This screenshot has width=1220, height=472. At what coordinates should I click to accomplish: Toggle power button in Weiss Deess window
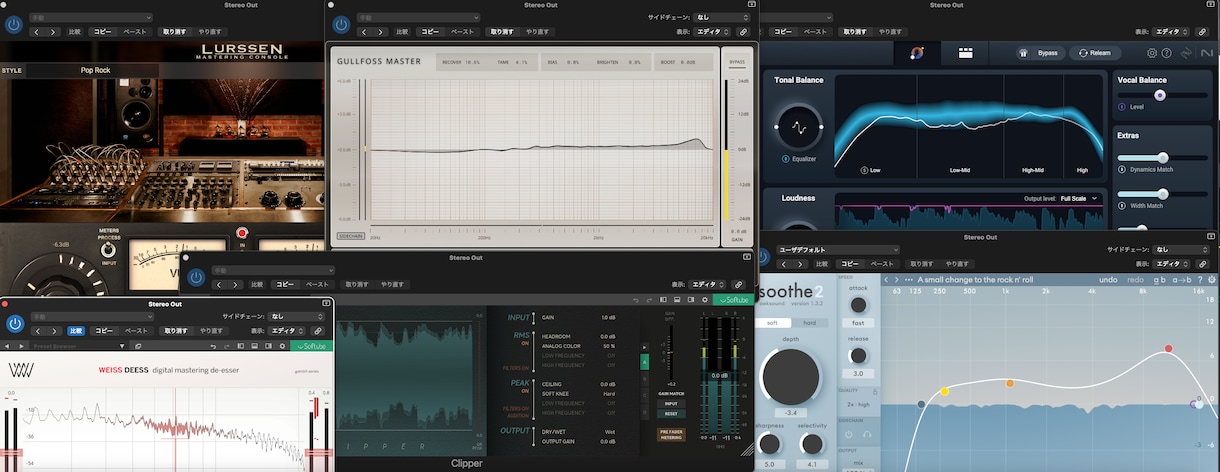[14, 323]
